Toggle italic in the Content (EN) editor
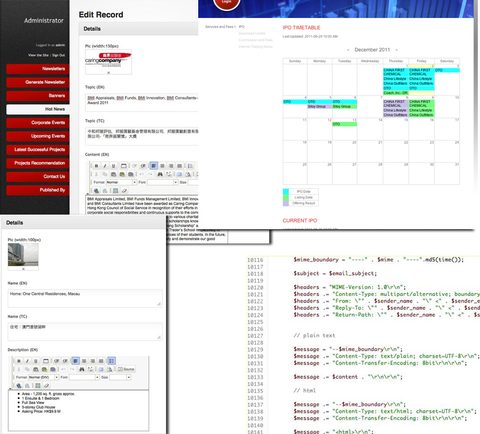The width and height of the screenshot is (480, 434). [x=105, y=166]
